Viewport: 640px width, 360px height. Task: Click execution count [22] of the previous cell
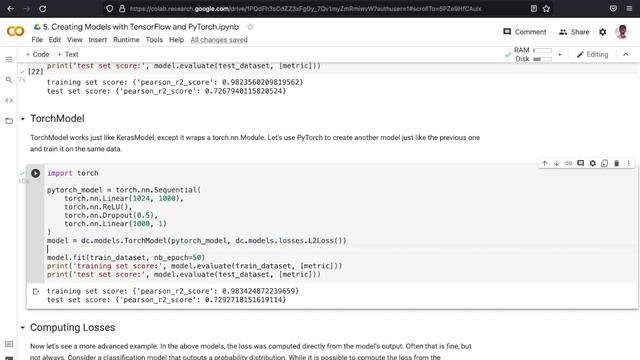click(35, 71)
